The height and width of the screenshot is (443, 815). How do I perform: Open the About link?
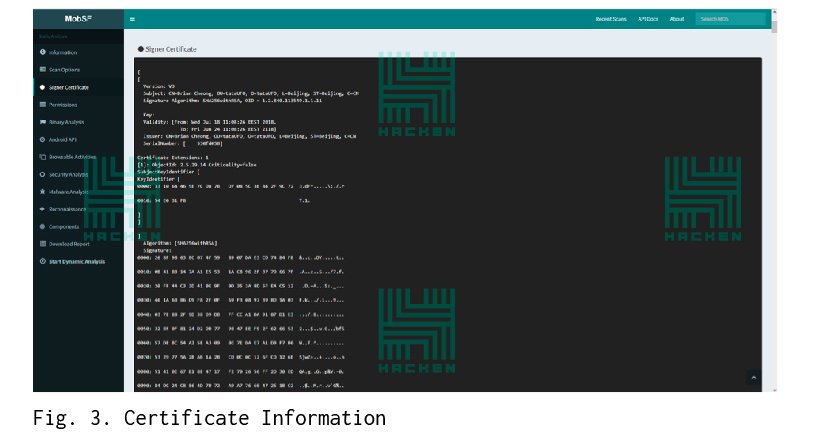[x=677, y=19]
